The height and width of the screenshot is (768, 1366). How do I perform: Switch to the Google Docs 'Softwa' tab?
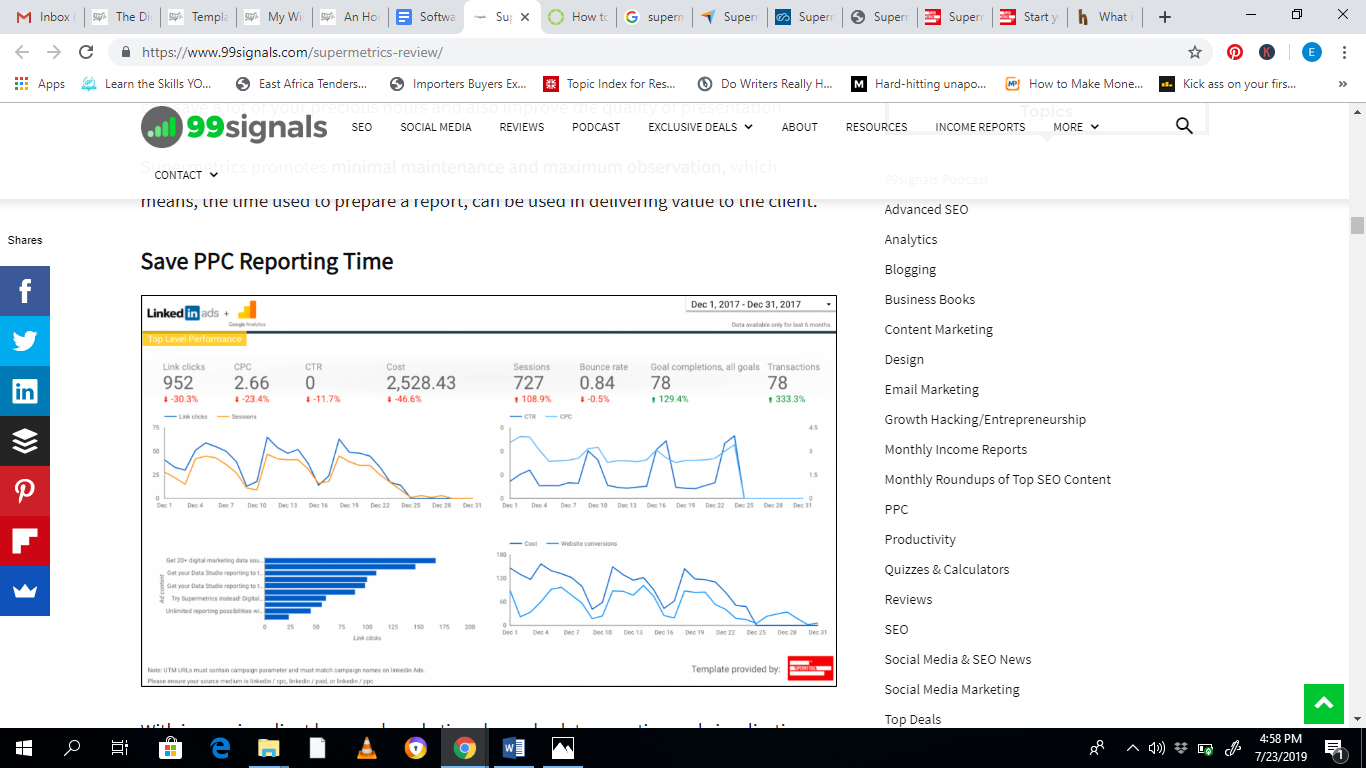tap(426, 17)
